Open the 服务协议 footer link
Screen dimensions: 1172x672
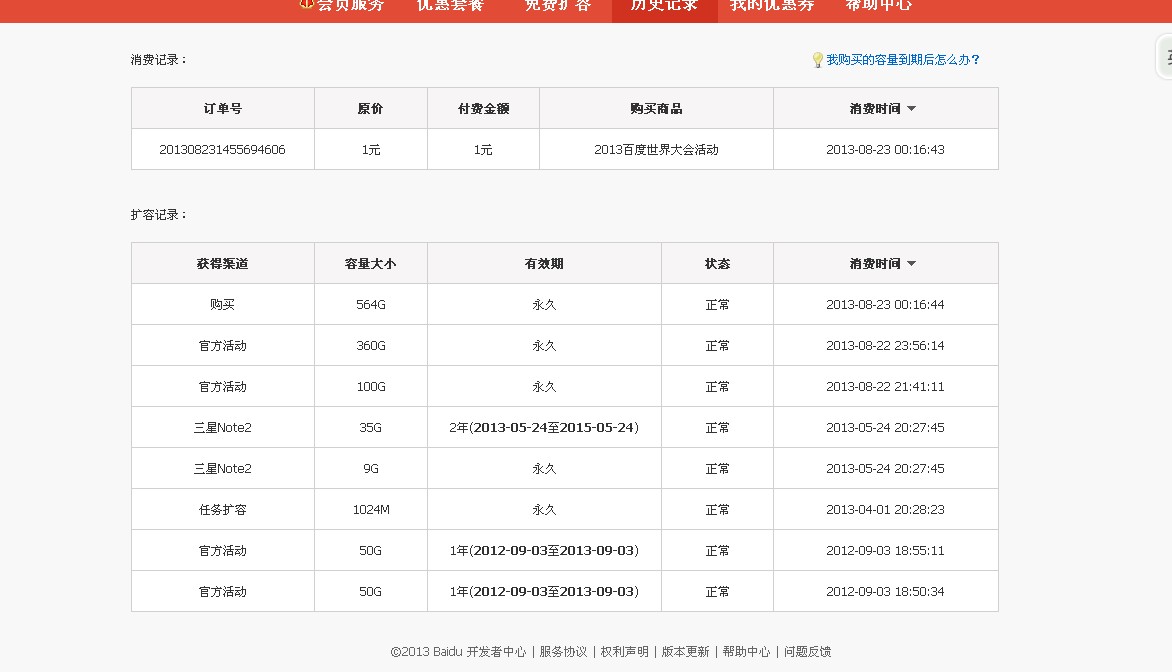click(563, 652)
